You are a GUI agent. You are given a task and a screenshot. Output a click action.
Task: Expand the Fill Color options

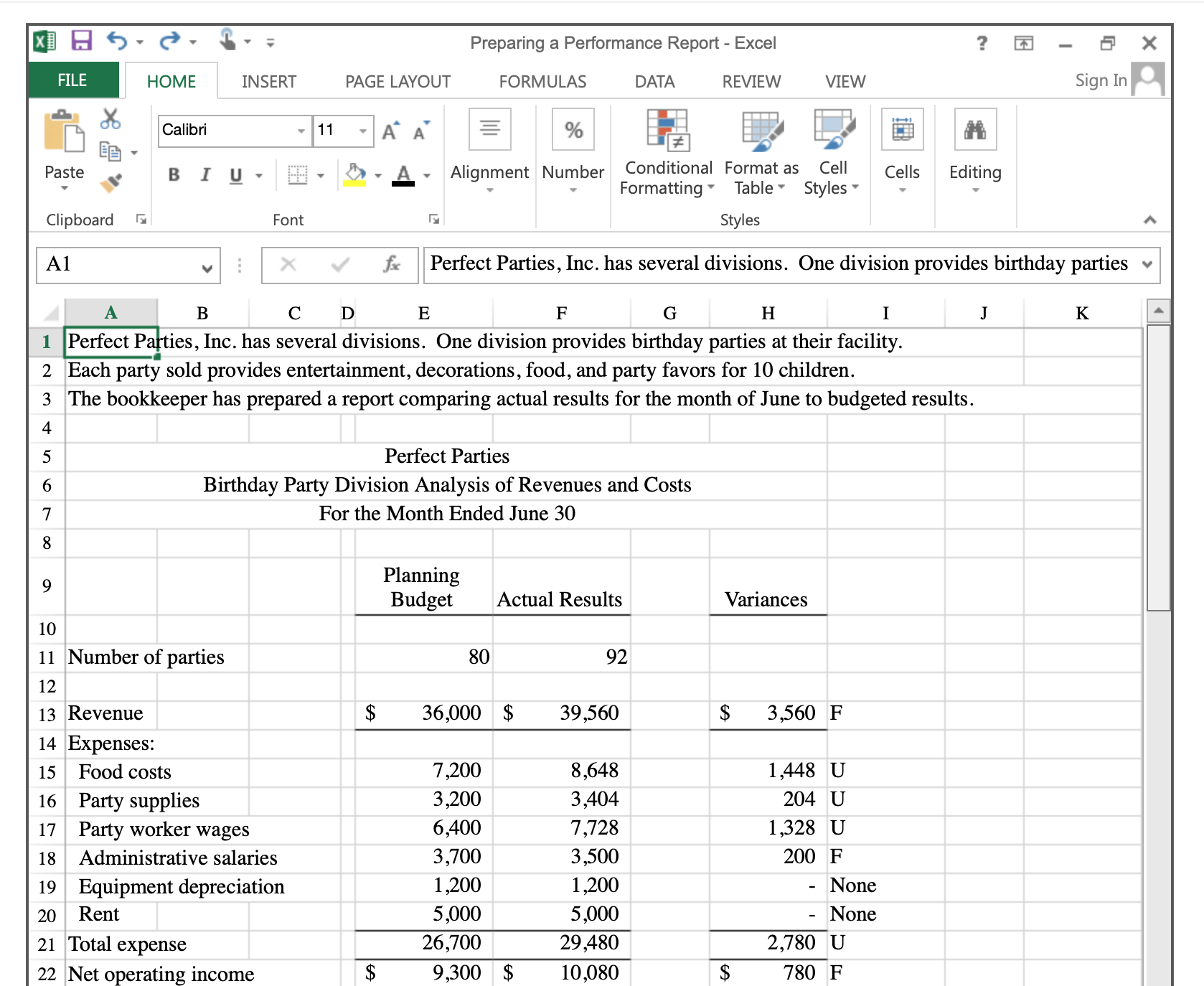(377, 174)
